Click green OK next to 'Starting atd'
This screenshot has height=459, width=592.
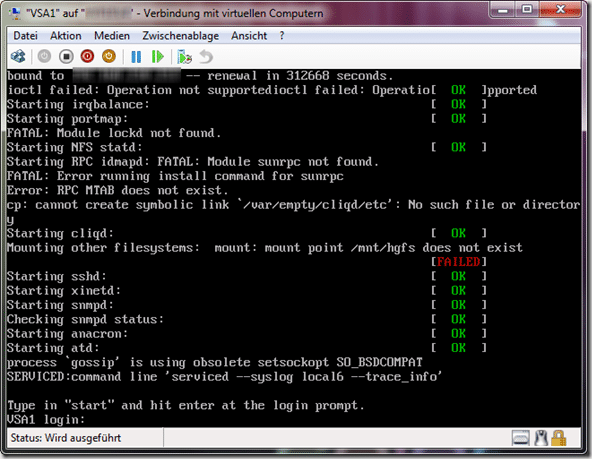pos(458,348)
